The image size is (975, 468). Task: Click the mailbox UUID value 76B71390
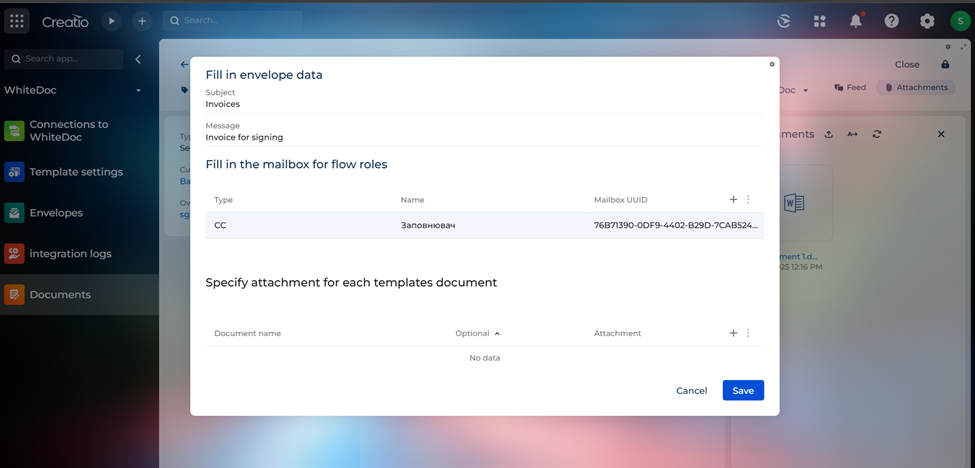pyautogui.click(x=676, y=226)
